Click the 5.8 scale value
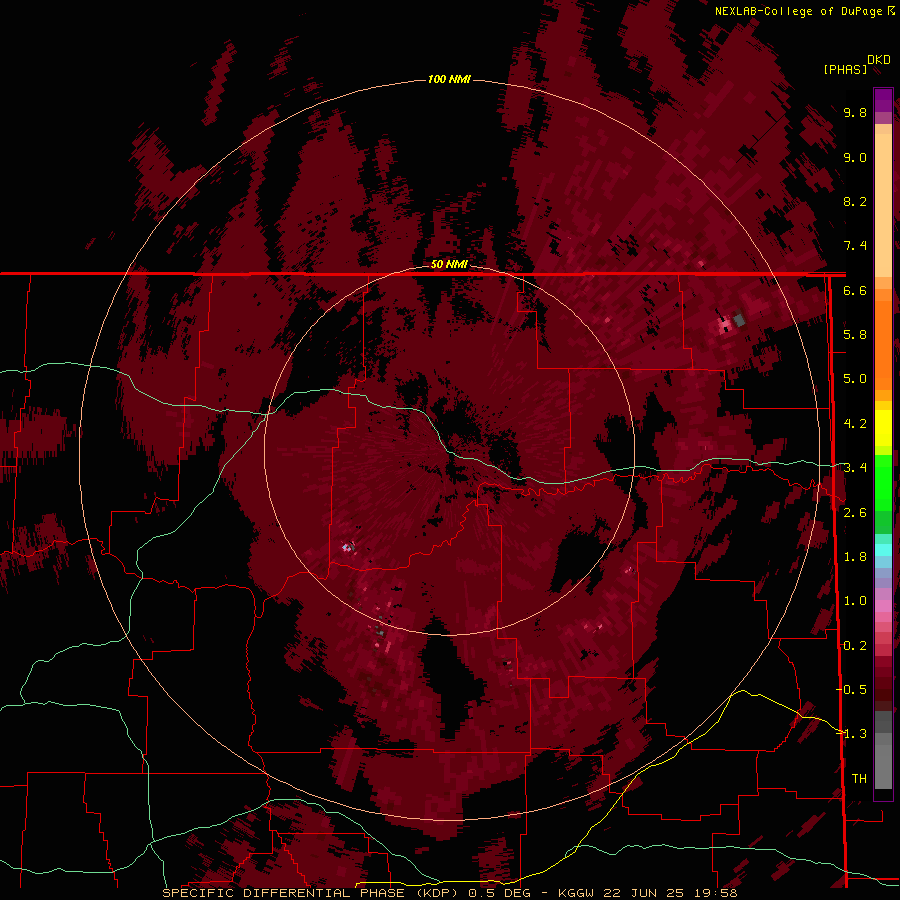The height and width of the screenshot is (900, 900). 855,335
